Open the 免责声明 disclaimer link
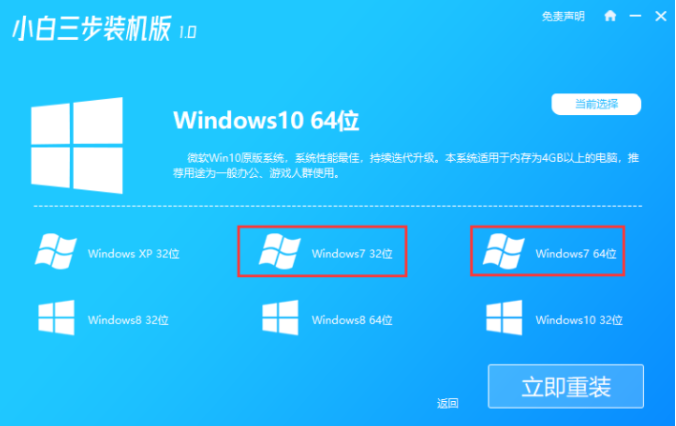Image resolution: width=676 pixels, height=426 pixels. pos(563,16)
